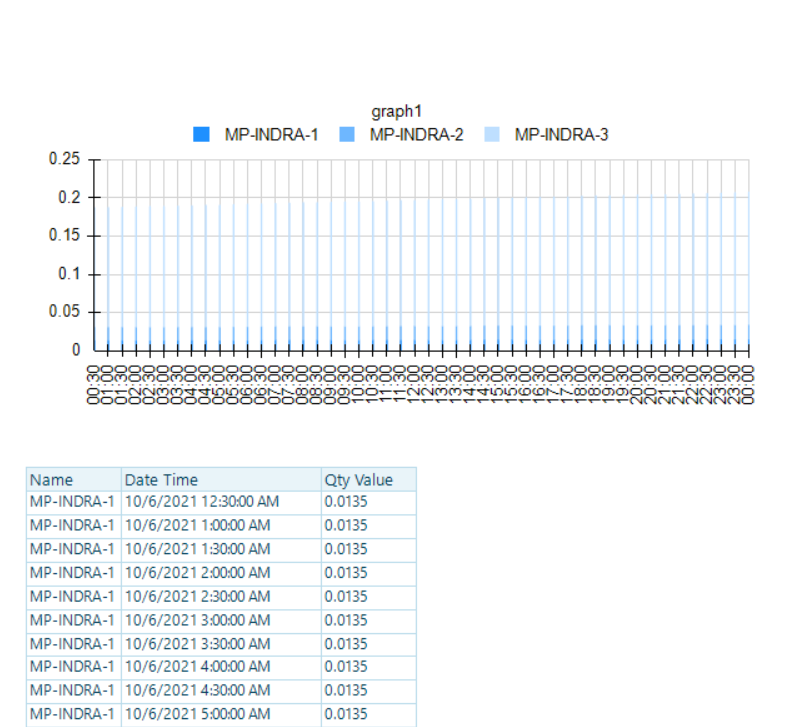This screenshot has height=727, width=808.
Task: Click the Date Time column header
Action: pyautogui.click(x=221, y=480)
